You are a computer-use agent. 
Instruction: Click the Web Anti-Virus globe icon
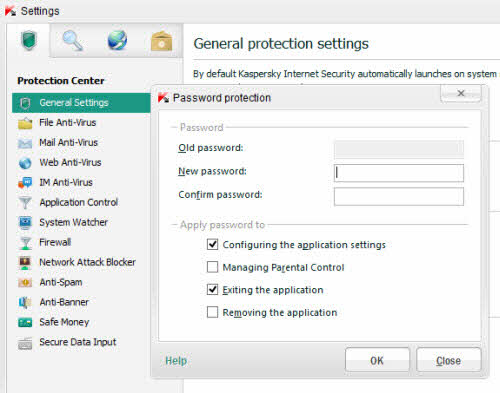tap(25, 163)
